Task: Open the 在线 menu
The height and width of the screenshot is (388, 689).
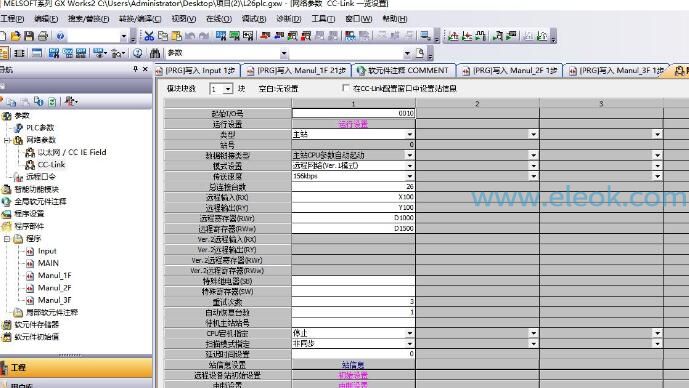Action: (x=218, y=19)
